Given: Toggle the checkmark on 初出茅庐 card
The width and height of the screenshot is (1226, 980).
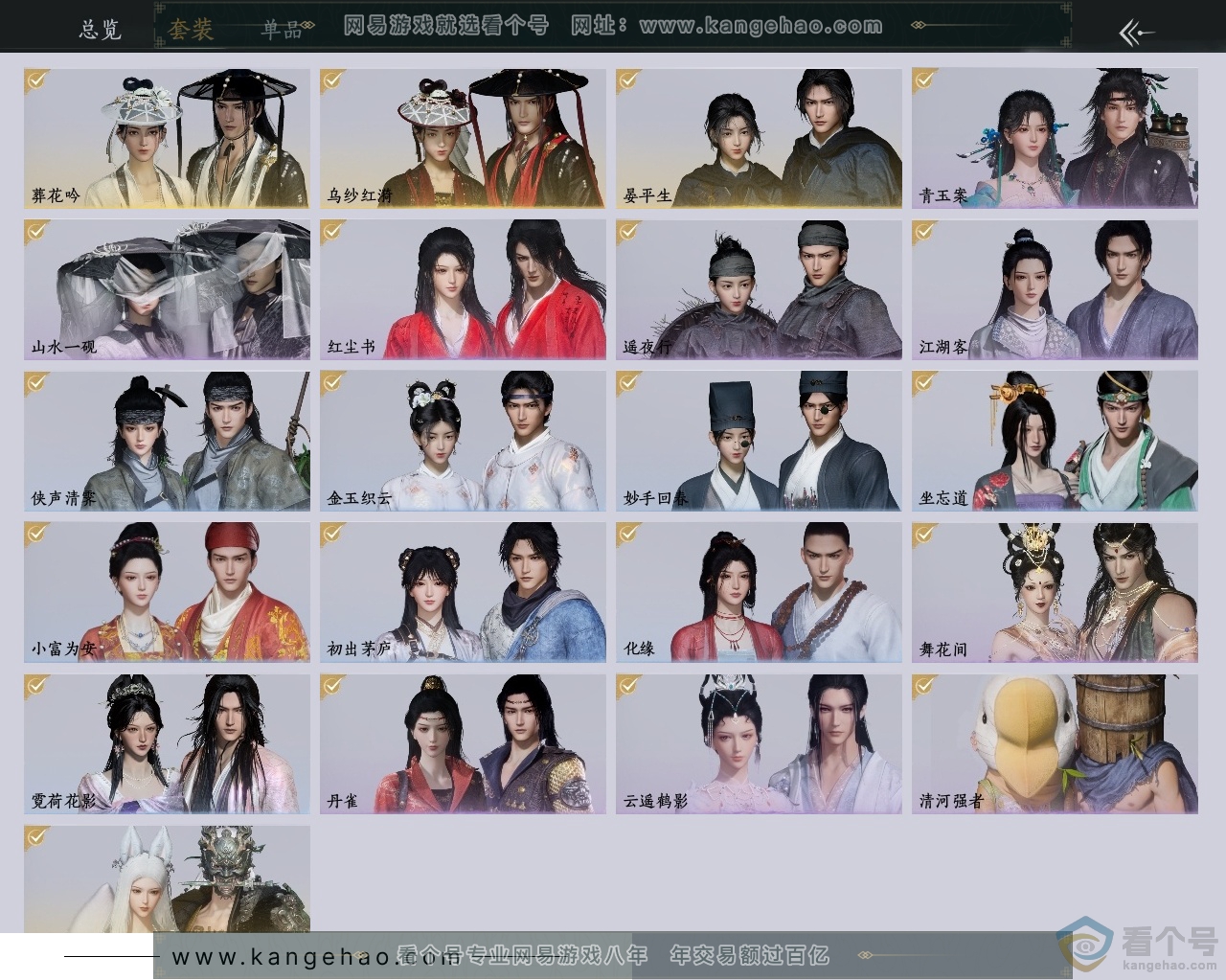Looking at the screenshot, I should click(x=333, y=534).
